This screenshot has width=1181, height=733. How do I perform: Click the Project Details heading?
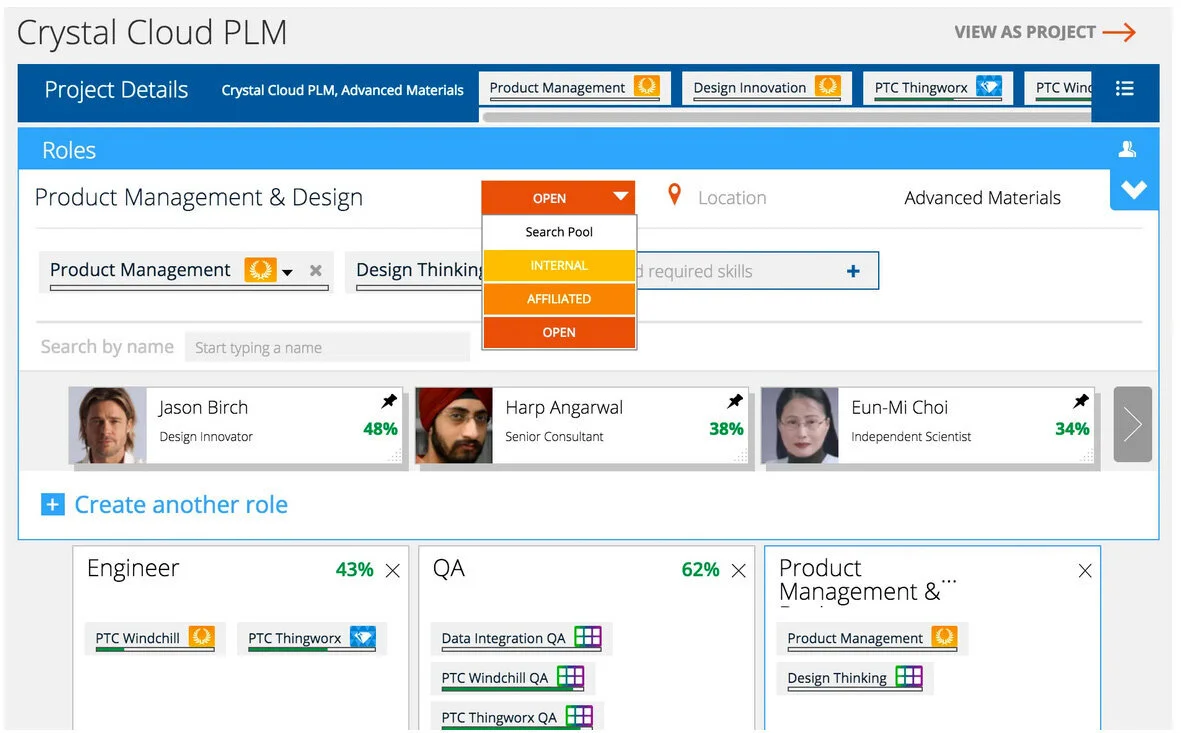(116, 90)
